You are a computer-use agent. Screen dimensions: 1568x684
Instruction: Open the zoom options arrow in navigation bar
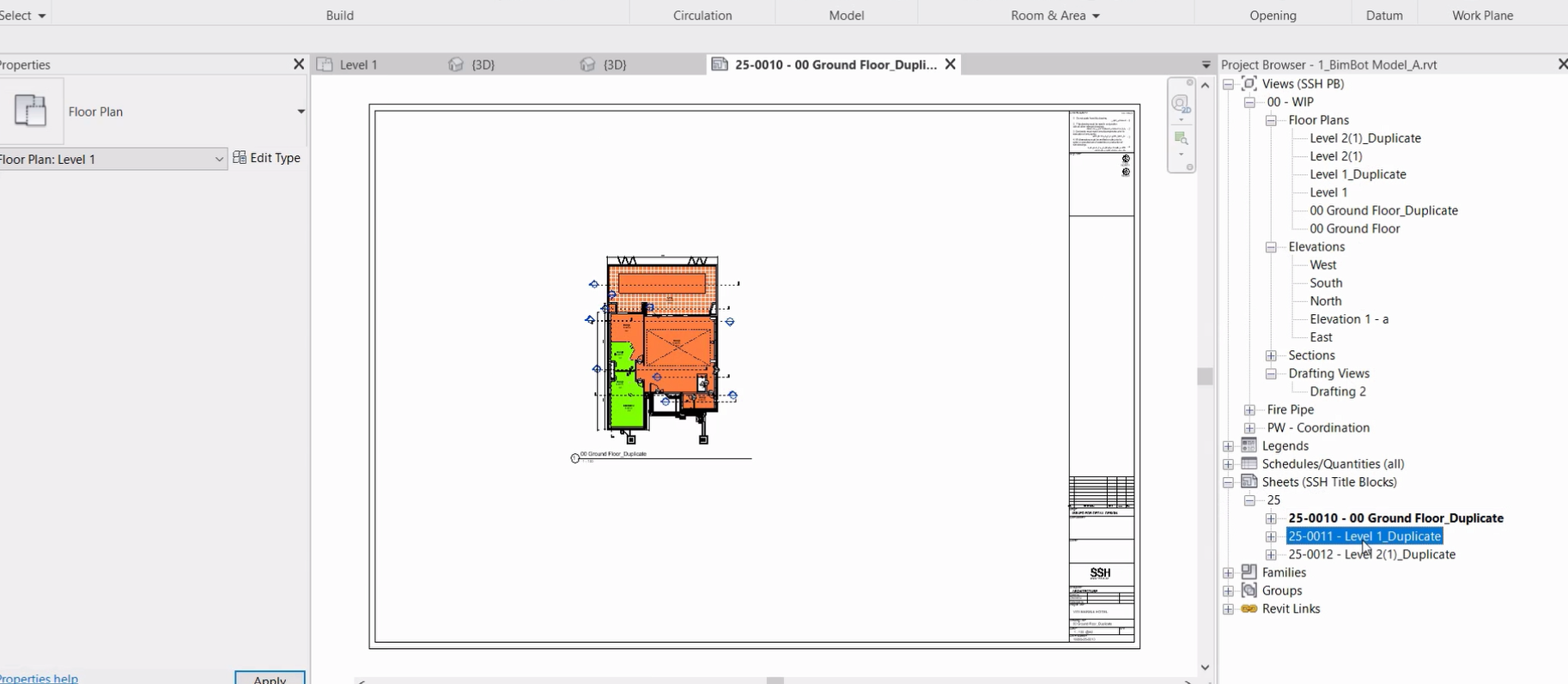[x=1181, y=154]
